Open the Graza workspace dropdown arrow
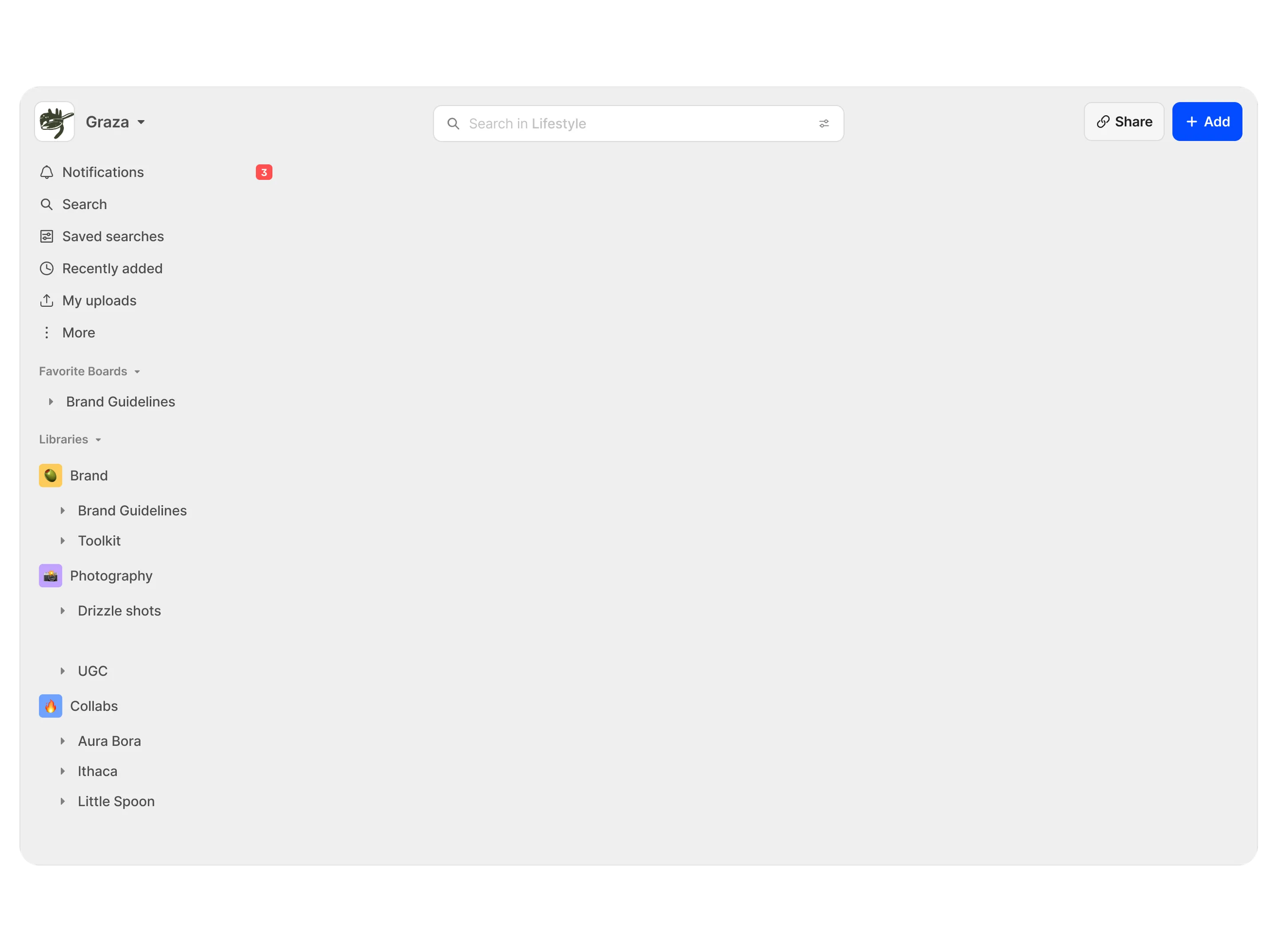 tap(141, 122)
